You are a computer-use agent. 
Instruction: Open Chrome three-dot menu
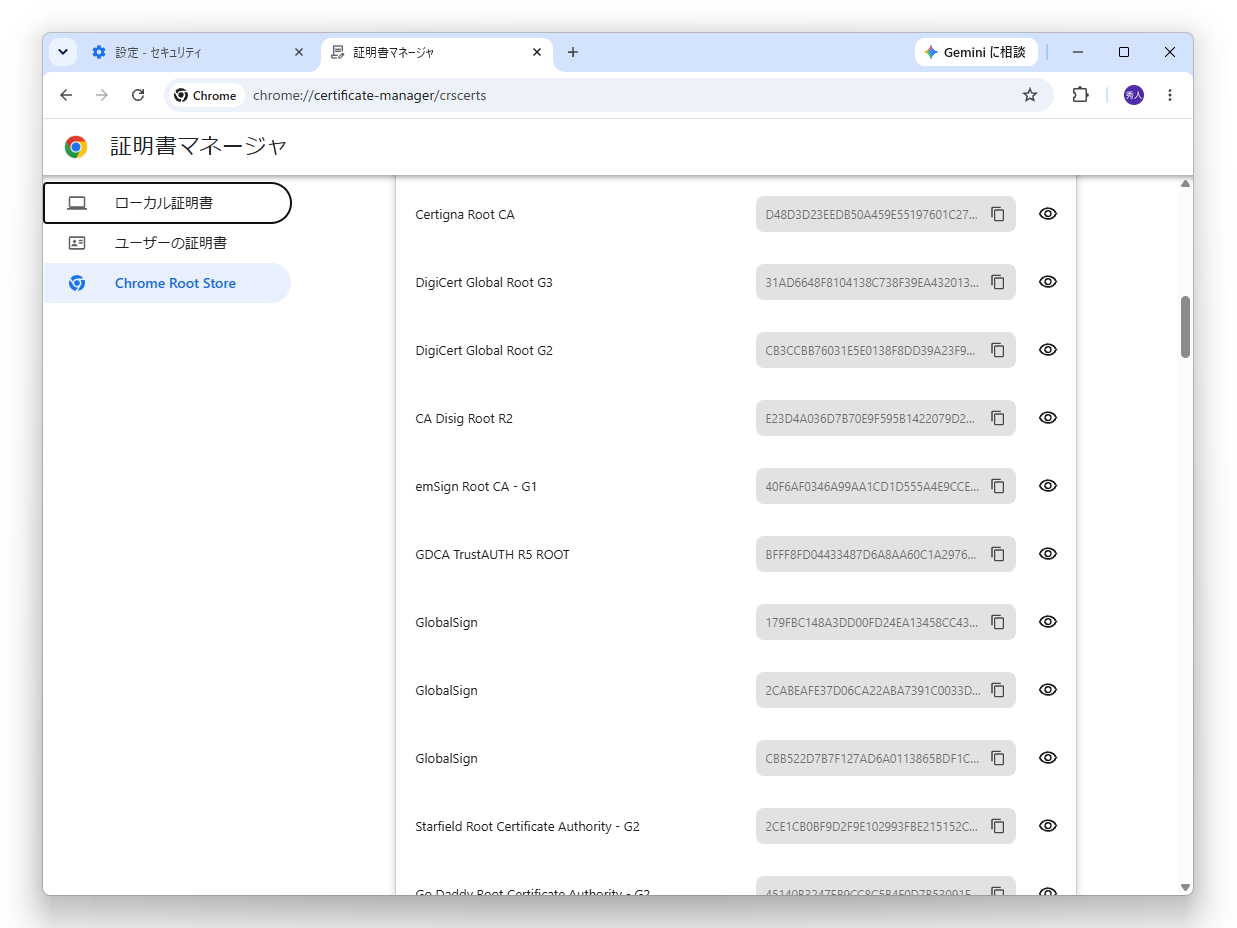[x=1170, y=95]
